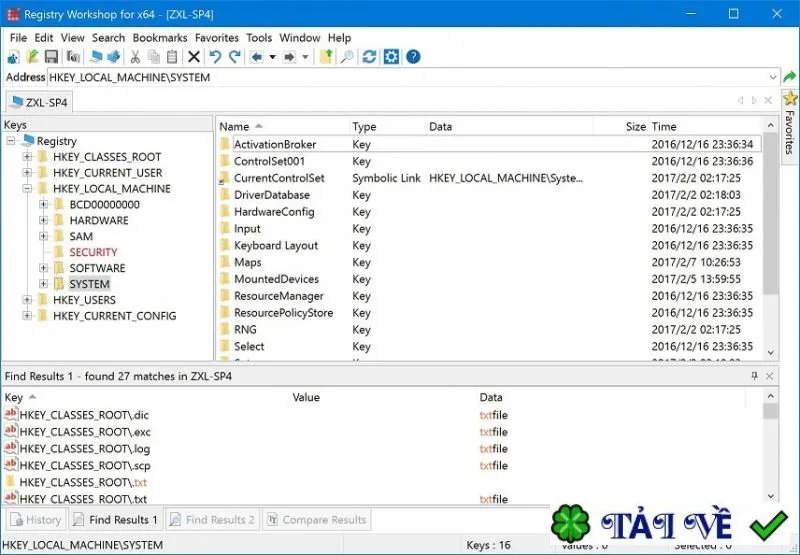Screen dimensions: 800x555
Task: Click the open file toolbar icon
Action: 33,57
